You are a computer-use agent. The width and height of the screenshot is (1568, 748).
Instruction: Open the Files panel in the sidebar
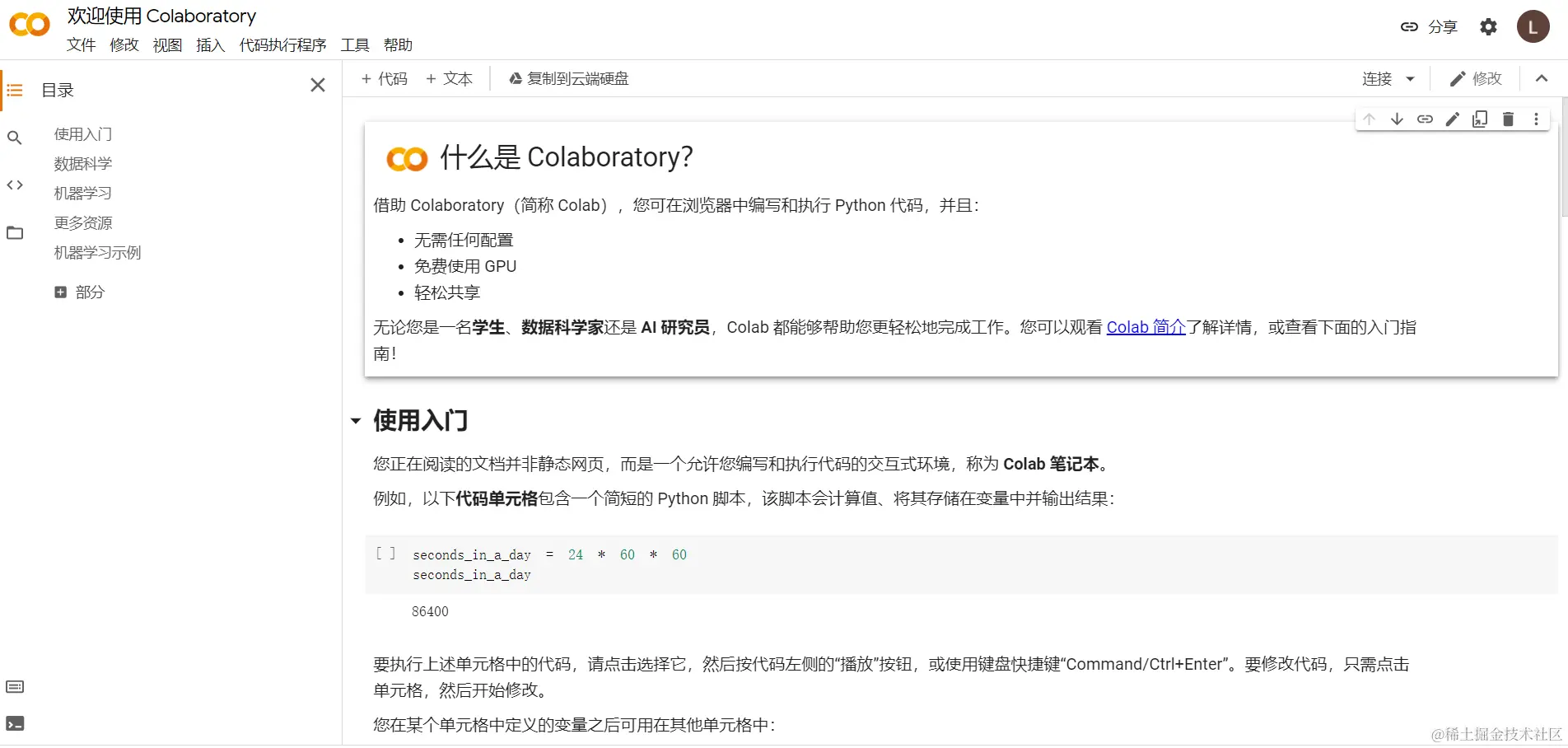click(x=15, y=233)
